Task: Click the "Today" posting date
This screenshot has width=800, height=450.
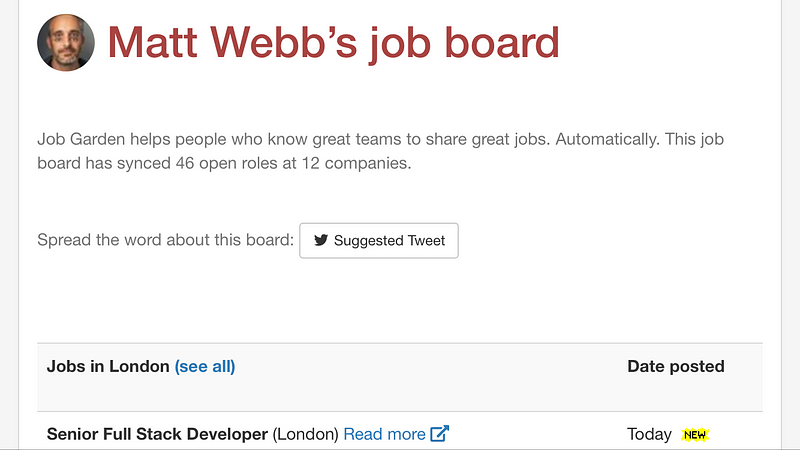Action: point(649,434)
